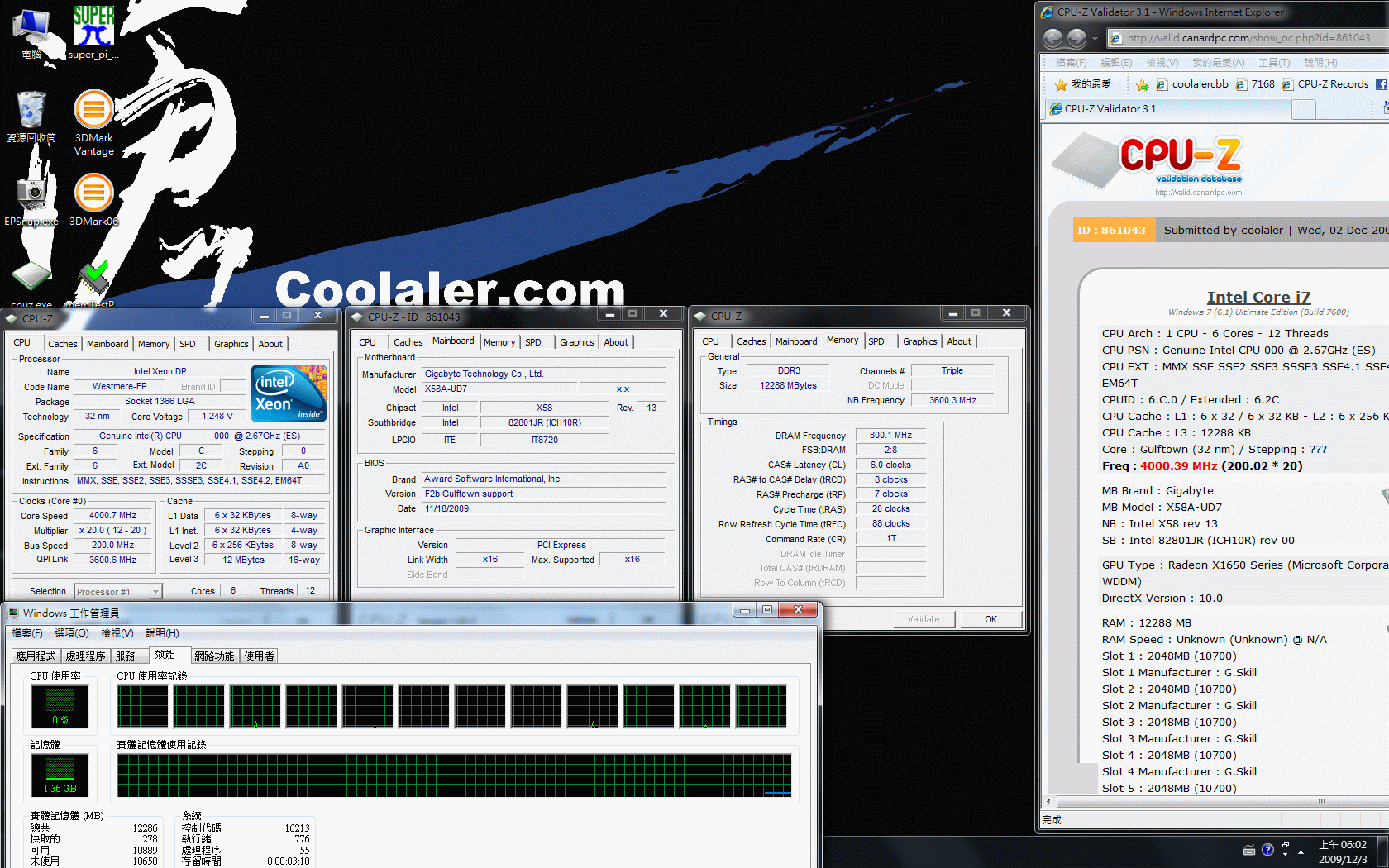Select the memtest desktop icon with green check

pyautogui.click(x=93, y=284)
